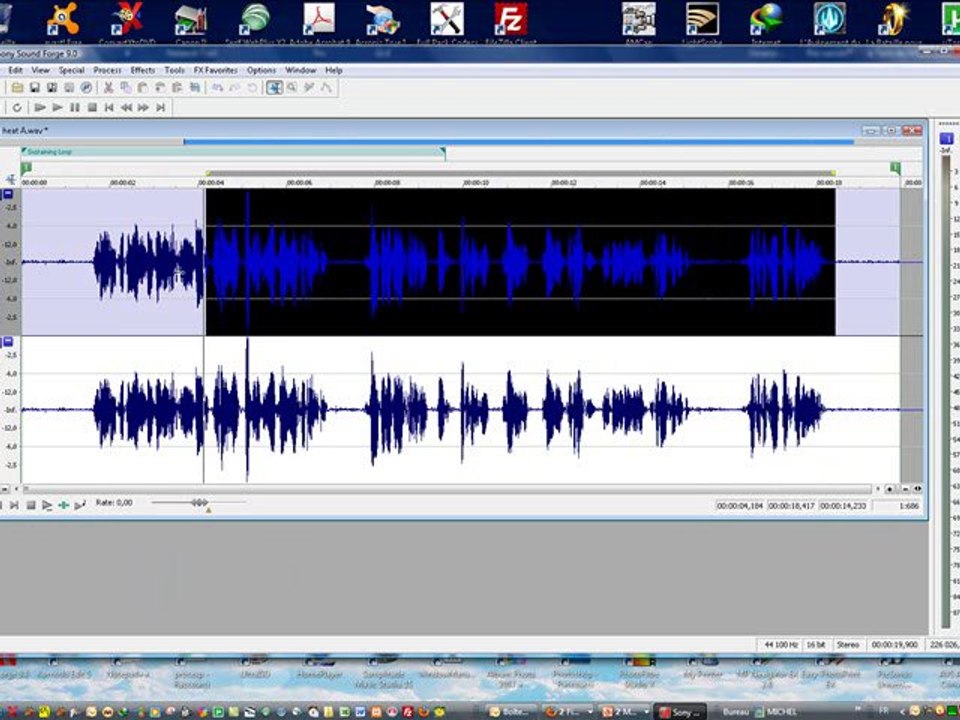960x720 pixels.
Task: Click selection start field 00:00:04,184
Action: (x=740, y=506)
